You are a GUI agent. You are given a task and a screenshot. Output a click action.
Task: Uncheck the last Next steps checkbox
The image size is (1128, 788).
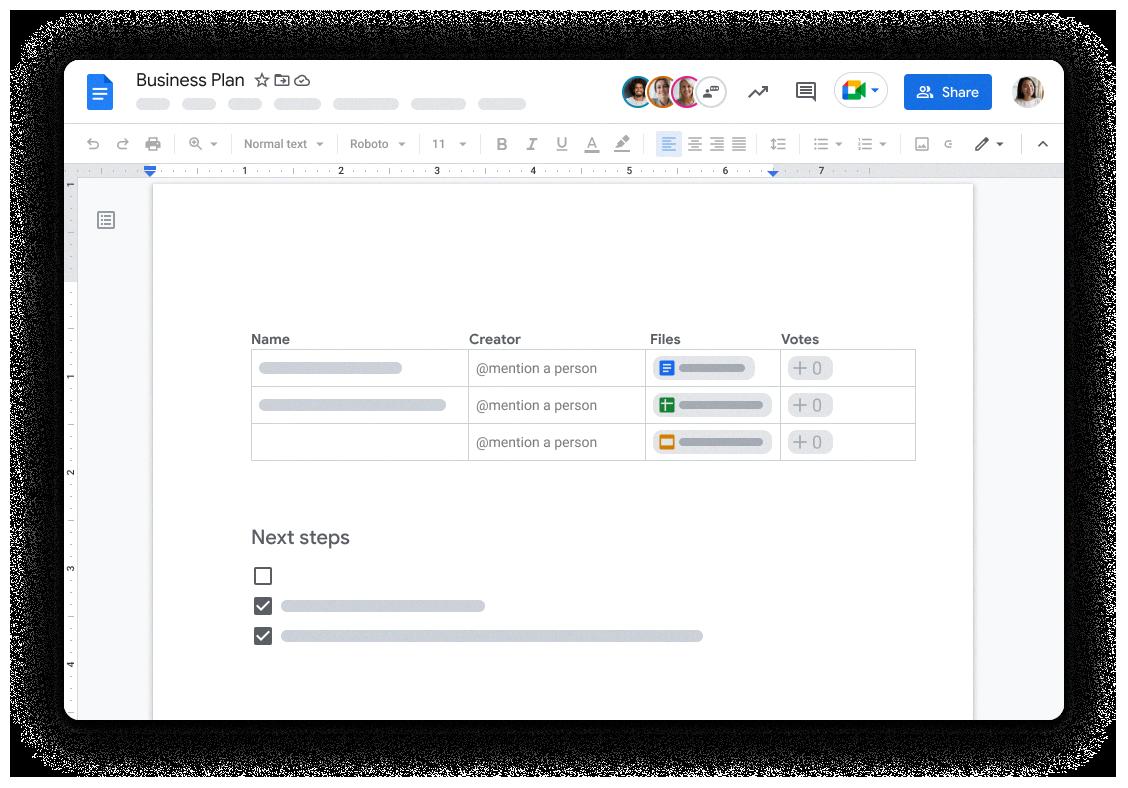click(263, 635)
